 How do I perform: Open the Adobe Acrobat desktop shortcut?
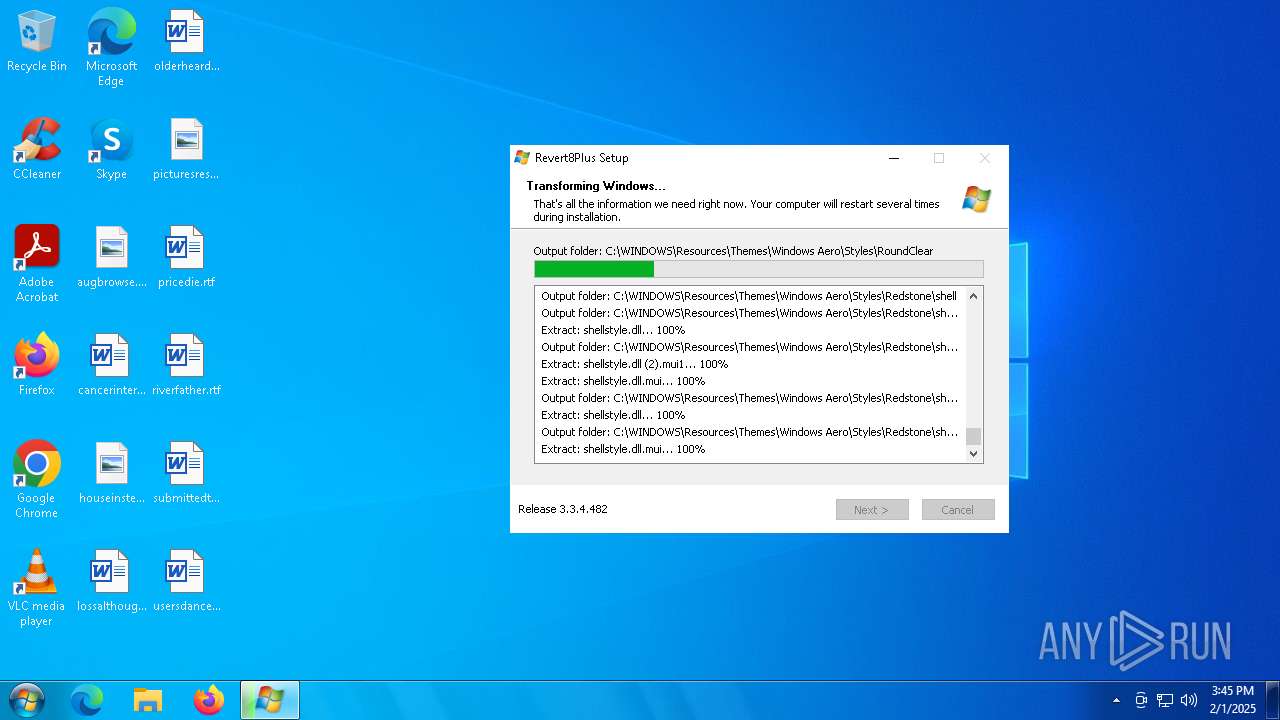point(37,264)
